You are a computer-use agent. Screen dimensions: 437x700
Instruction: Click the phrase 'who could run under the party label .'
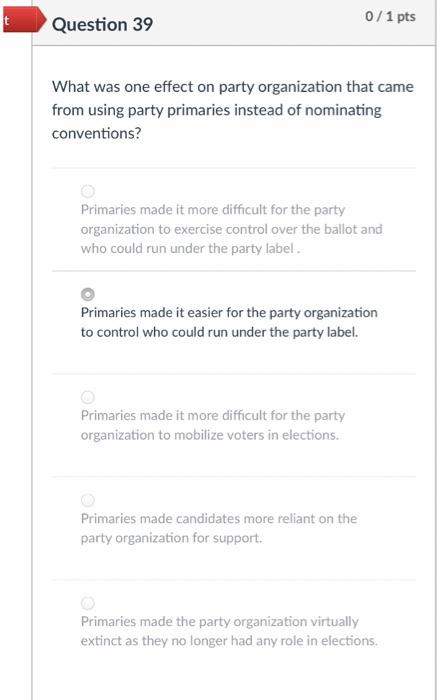pos(191,248)
